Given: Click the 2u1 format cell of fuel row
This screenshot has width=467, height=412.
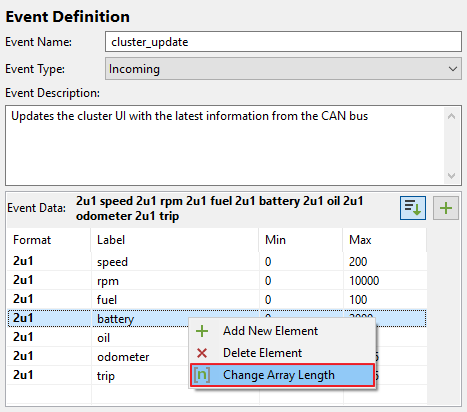Looking at the screenshot, I should click(x=49, y=299).
